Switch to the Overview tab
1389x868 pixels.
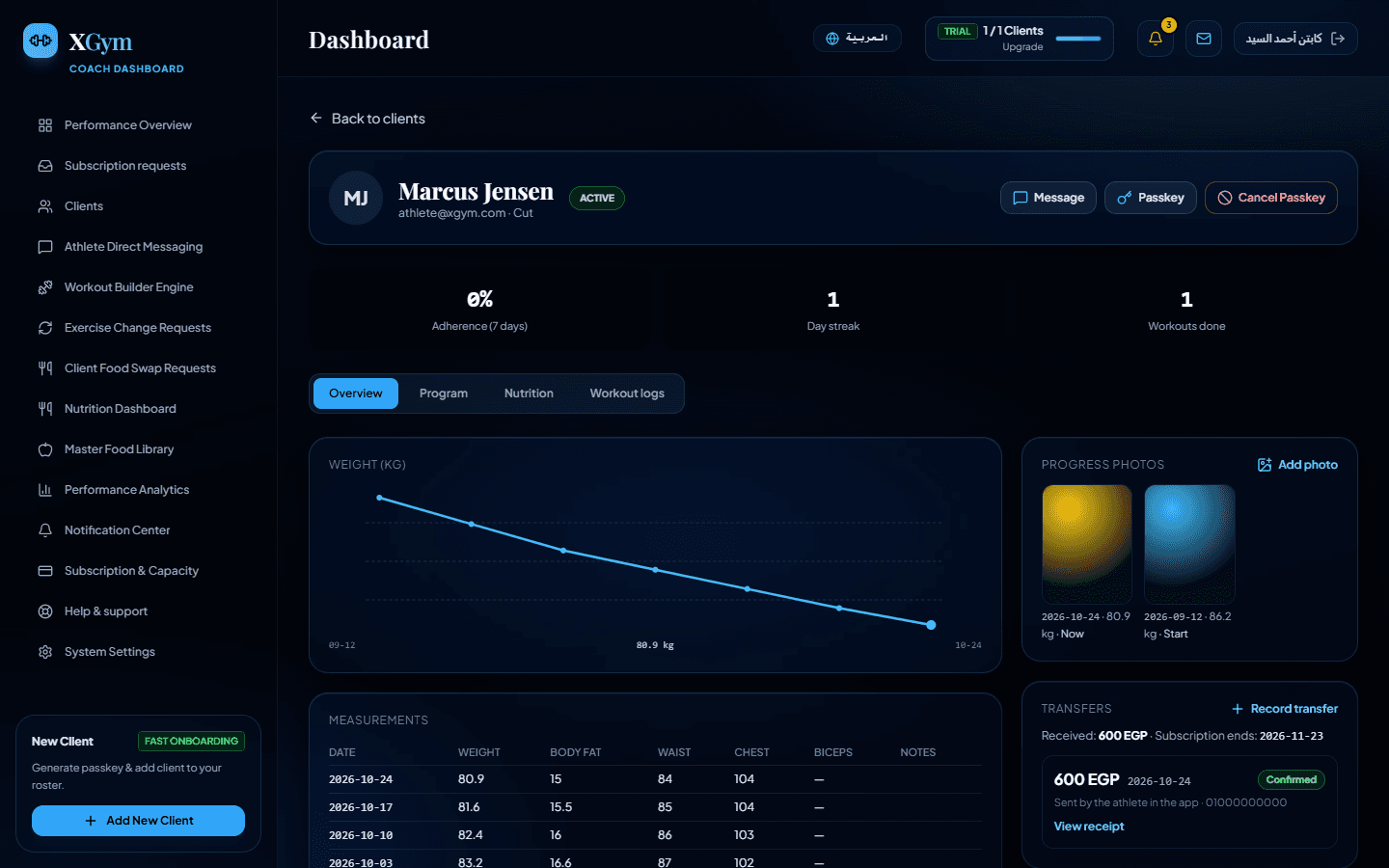(x=356, y=393)
